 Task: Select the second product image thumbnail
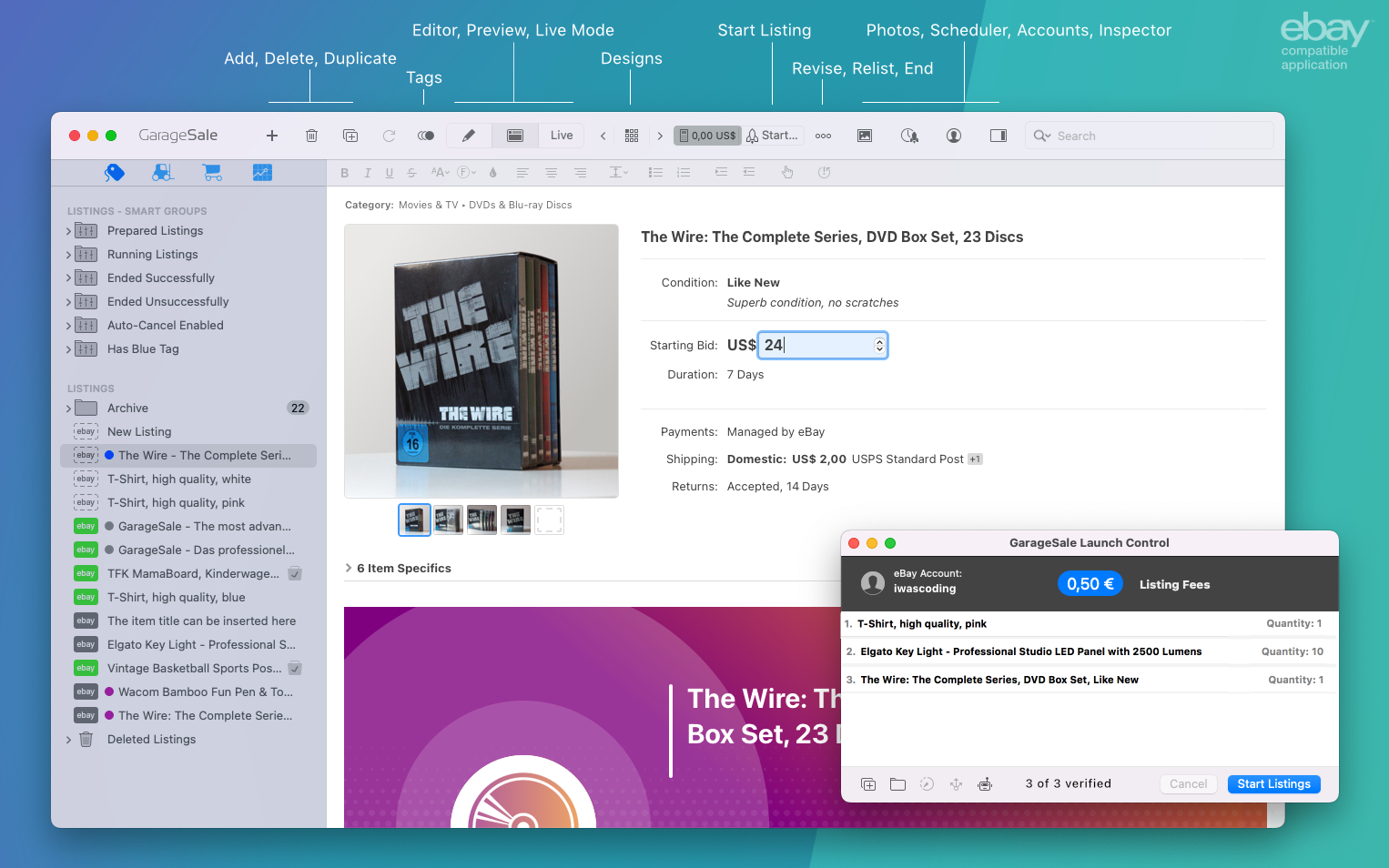pos(448,520)
